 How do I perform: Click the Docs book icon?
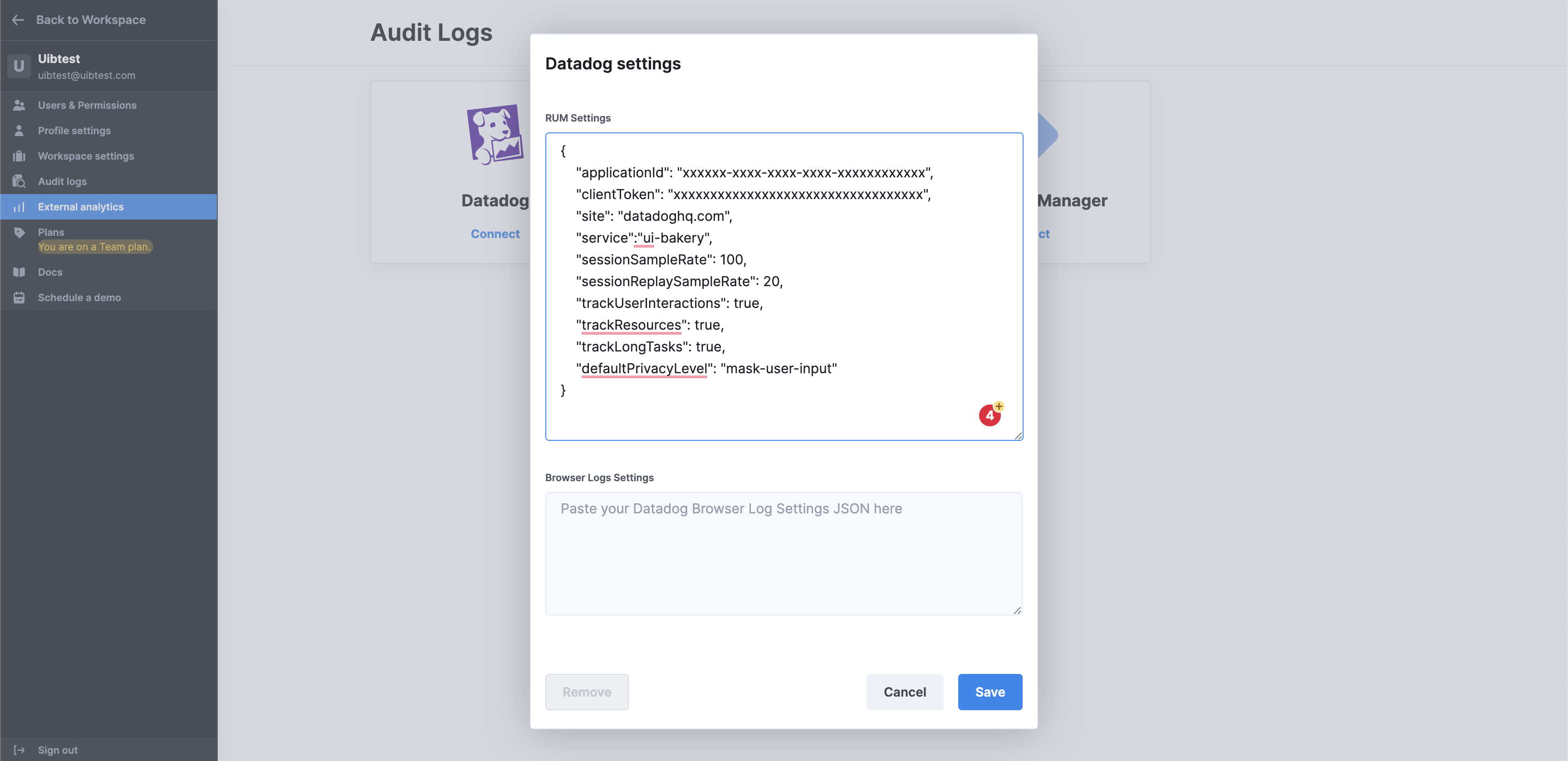[x=20, y=273]
